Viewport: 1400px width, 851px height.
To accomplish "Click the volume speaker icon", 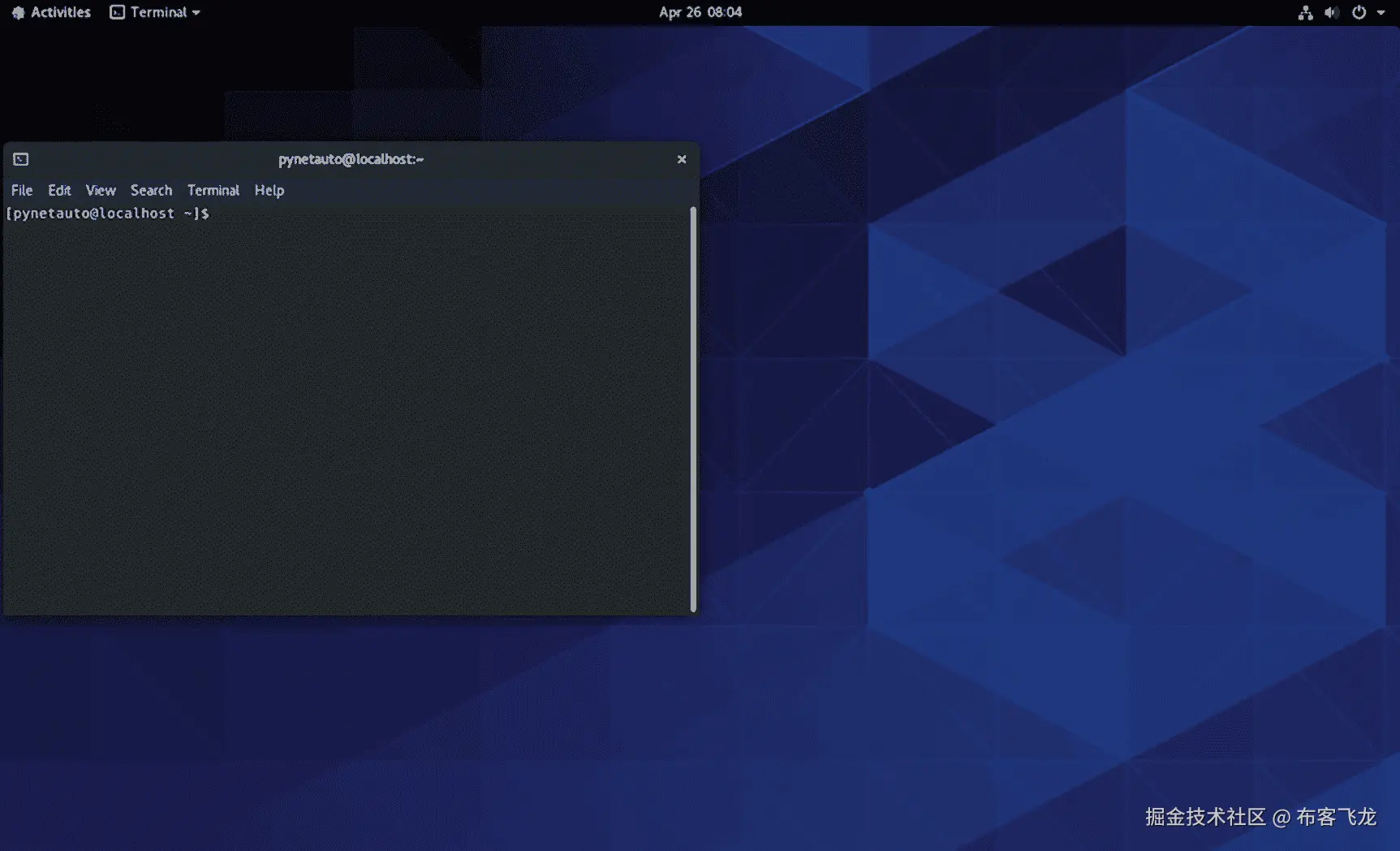I will click(x=1332, y=12).
